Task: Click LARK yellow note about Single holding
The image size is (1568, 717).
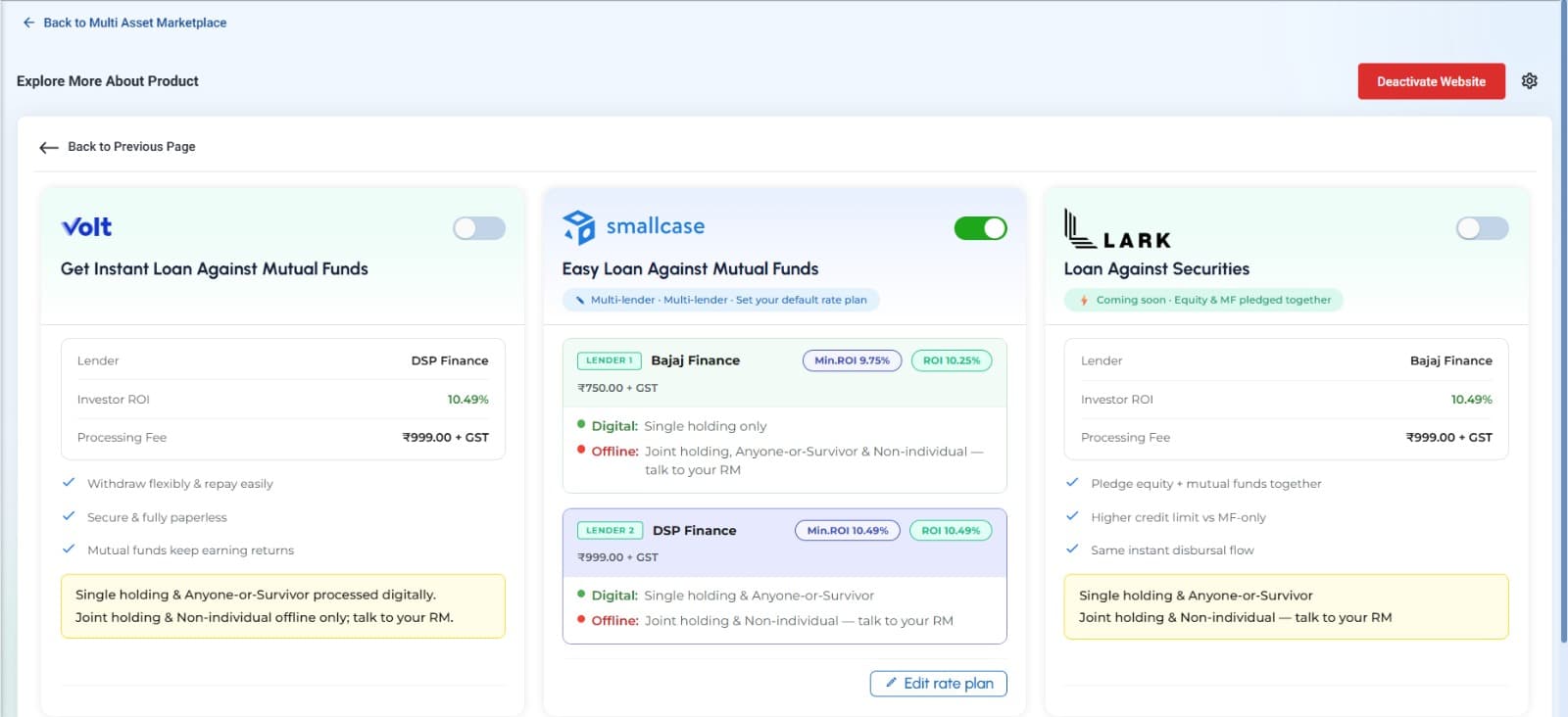Action: coord(1286,606)
